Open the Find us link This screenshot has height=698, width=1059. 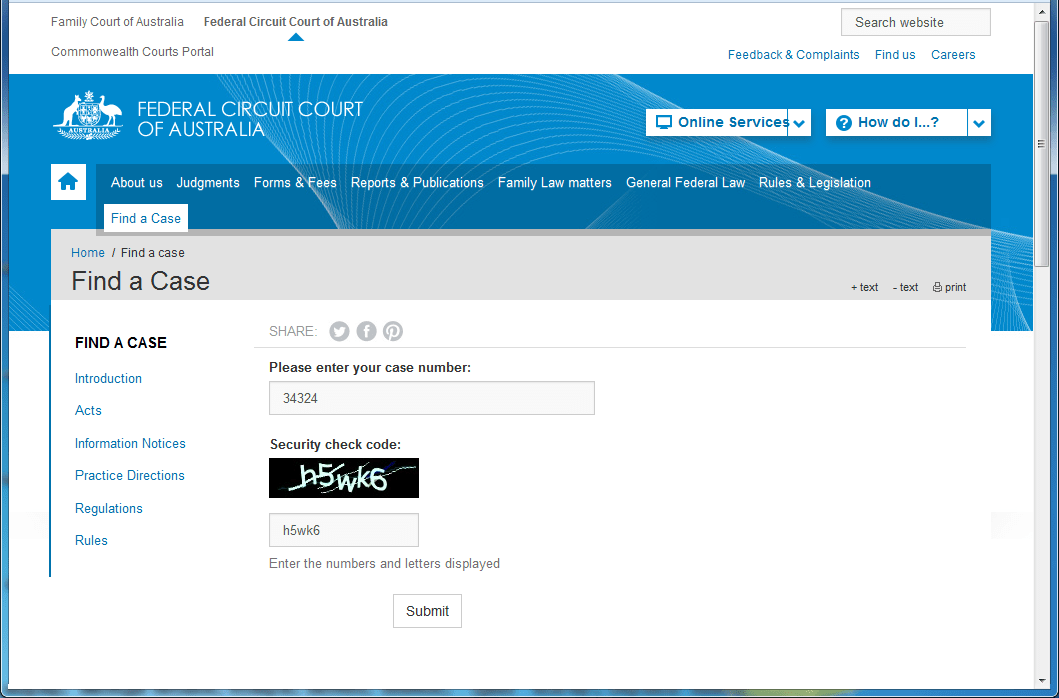point(895,55)
